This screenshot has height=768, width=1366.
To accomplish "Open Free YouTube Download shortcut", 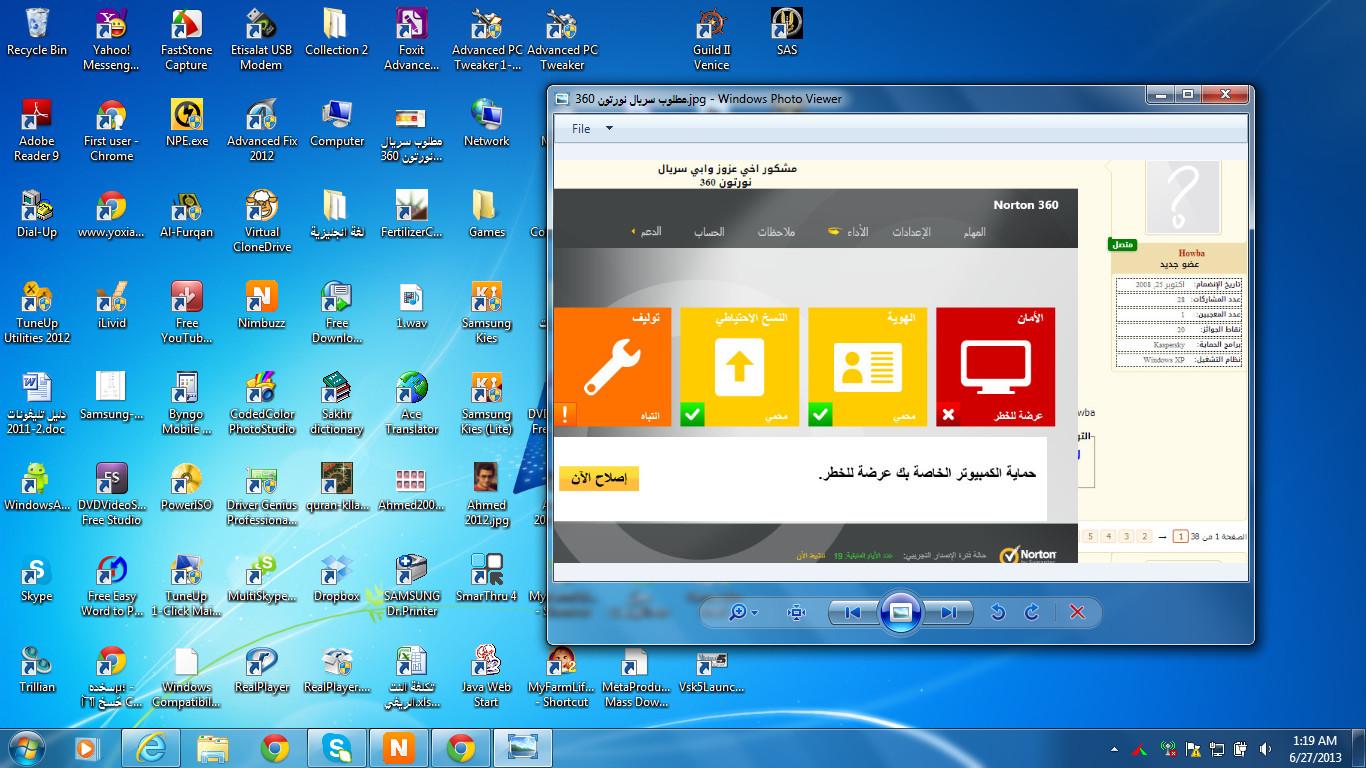I will (x=187, y=313).
